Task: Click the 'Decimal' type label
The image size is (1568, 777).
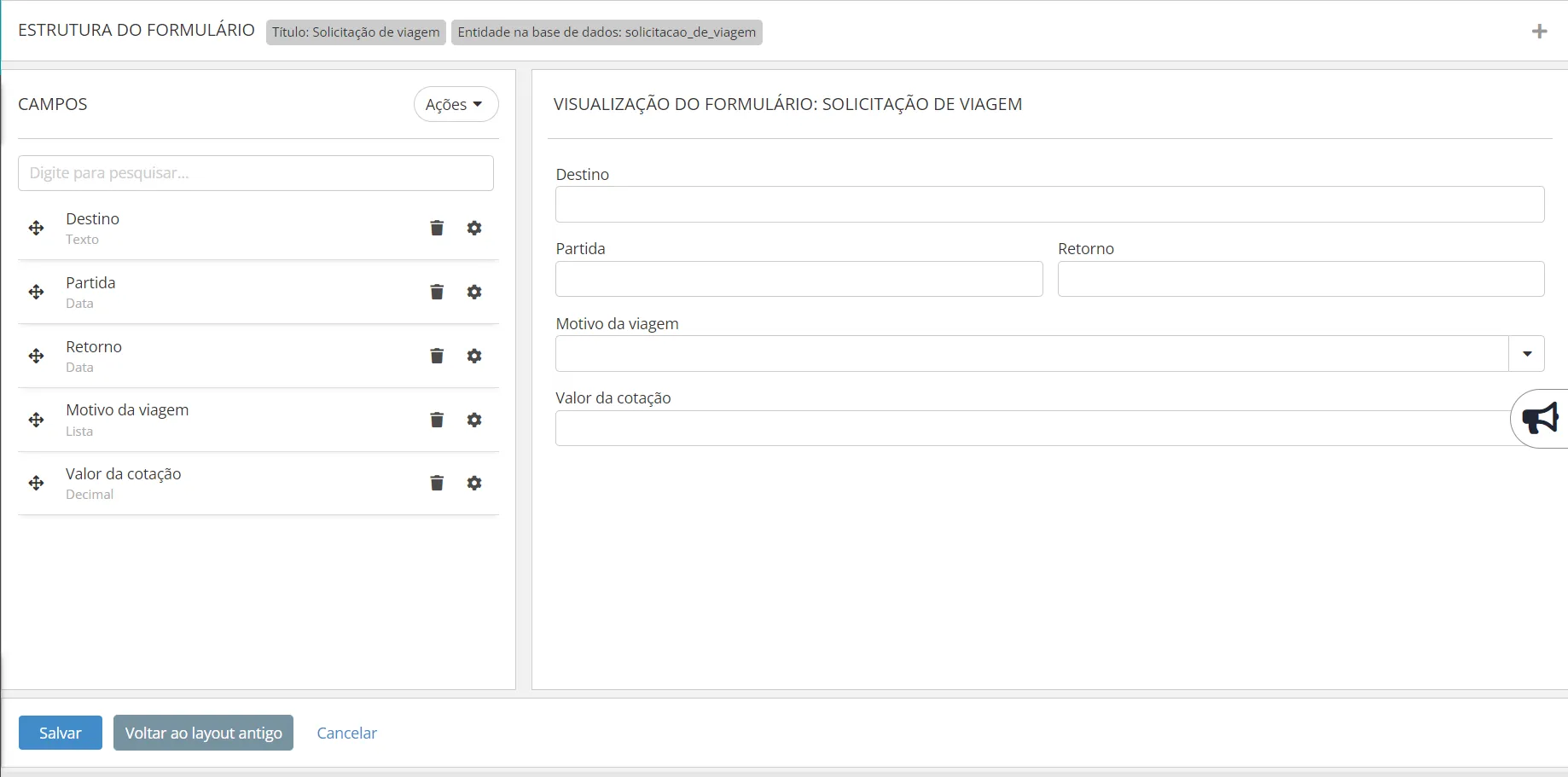Action: pyautogui.click(x=90, y=495)
